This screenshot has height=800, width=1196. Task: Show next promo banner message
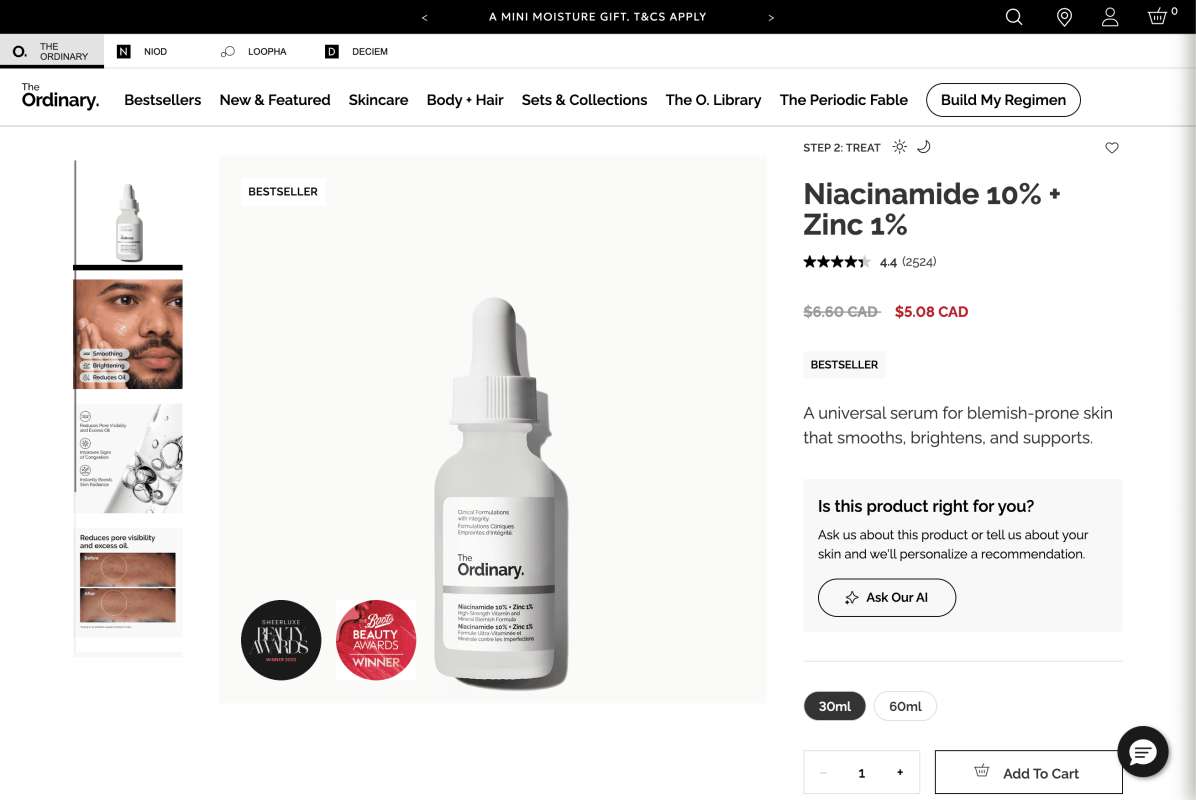point(771,17)
